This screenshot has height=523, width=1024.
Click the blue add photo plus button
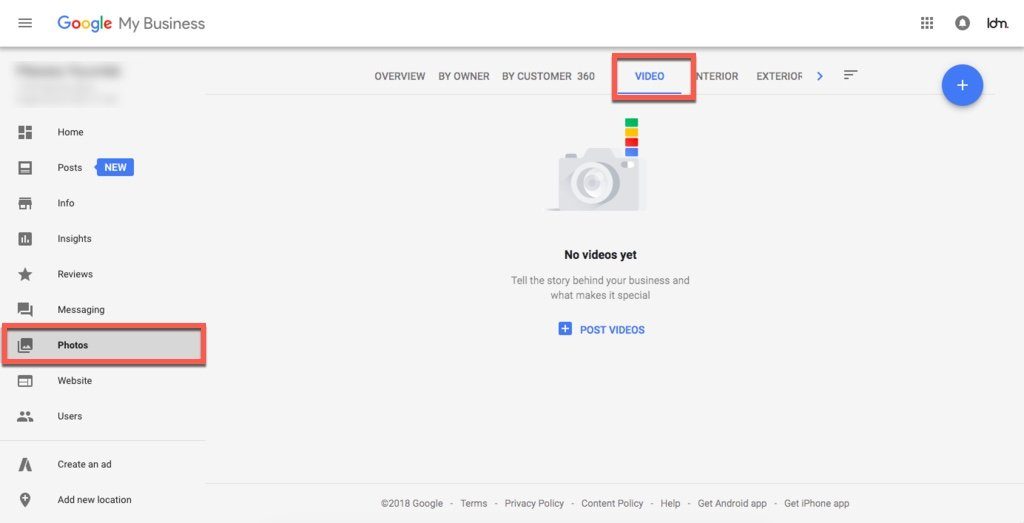(962, 85)
